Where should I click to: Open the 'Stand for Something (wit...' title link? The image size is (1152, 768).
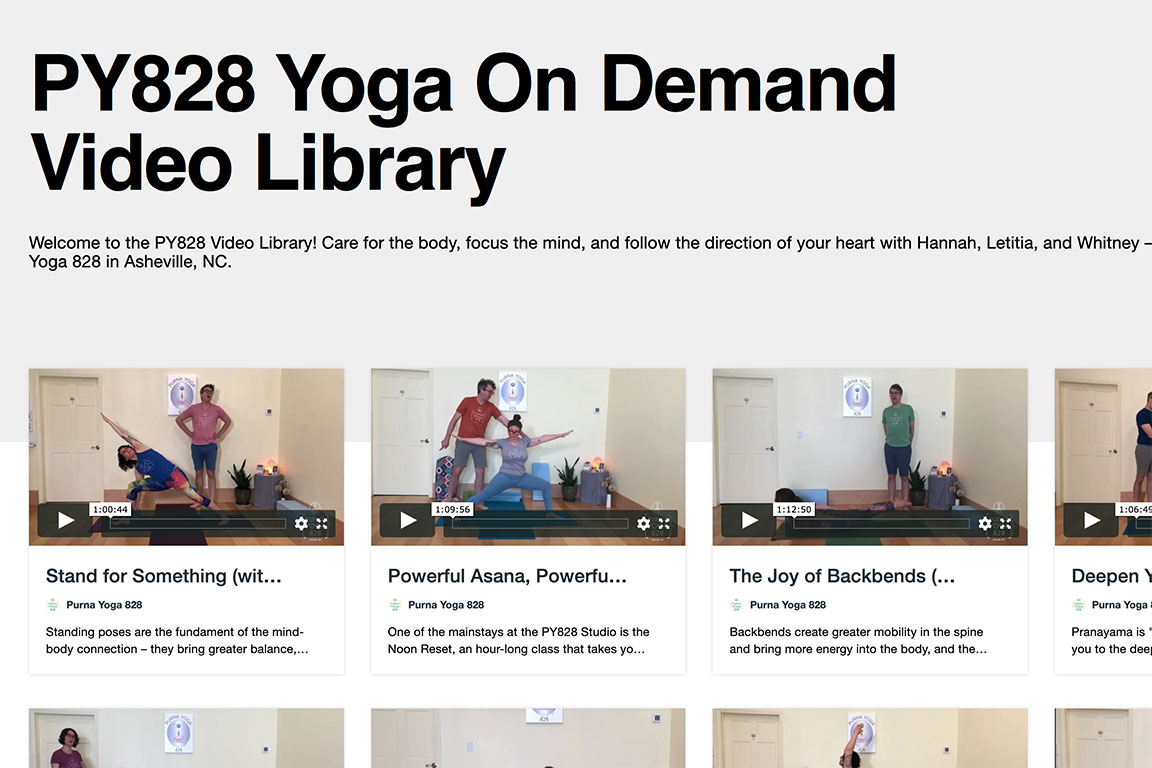(163, 575)
